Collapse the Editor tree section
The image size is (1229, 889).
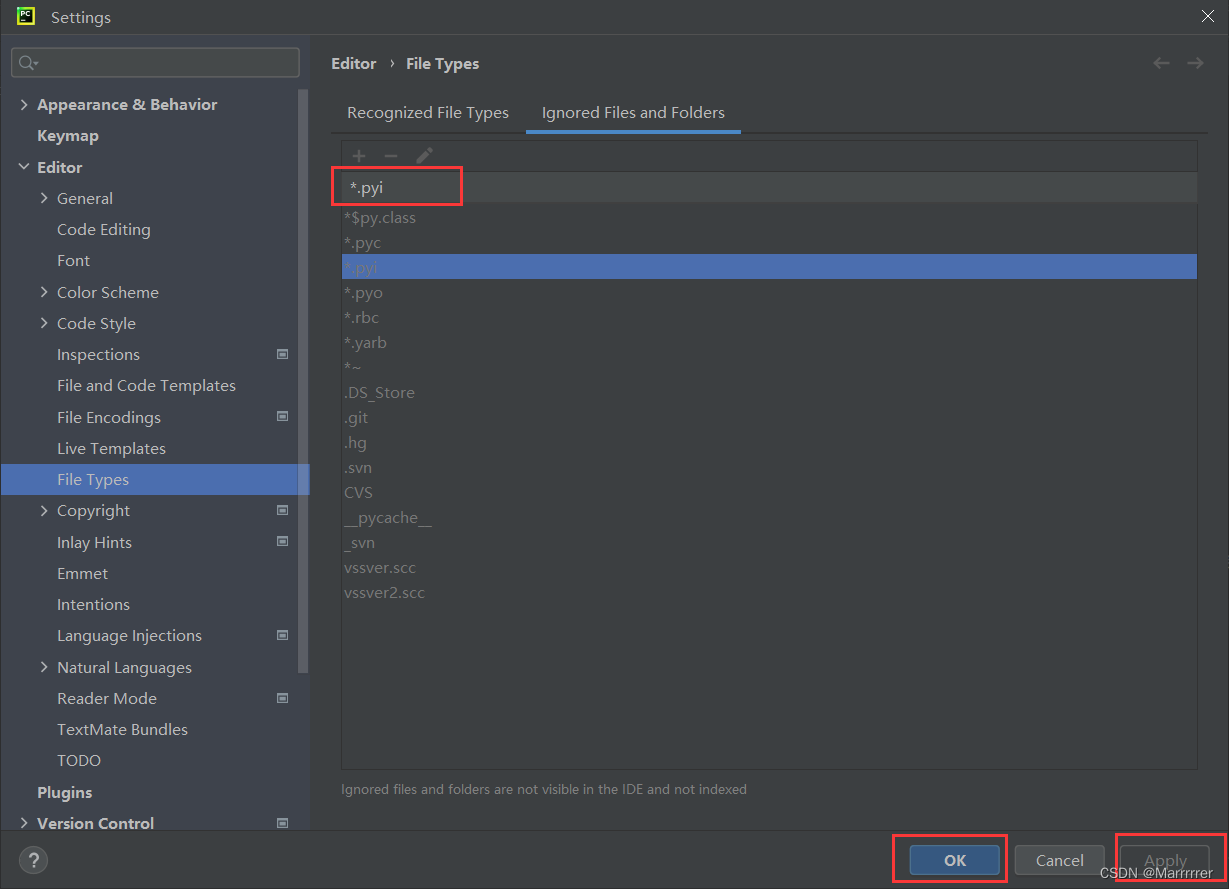(24, 167)
